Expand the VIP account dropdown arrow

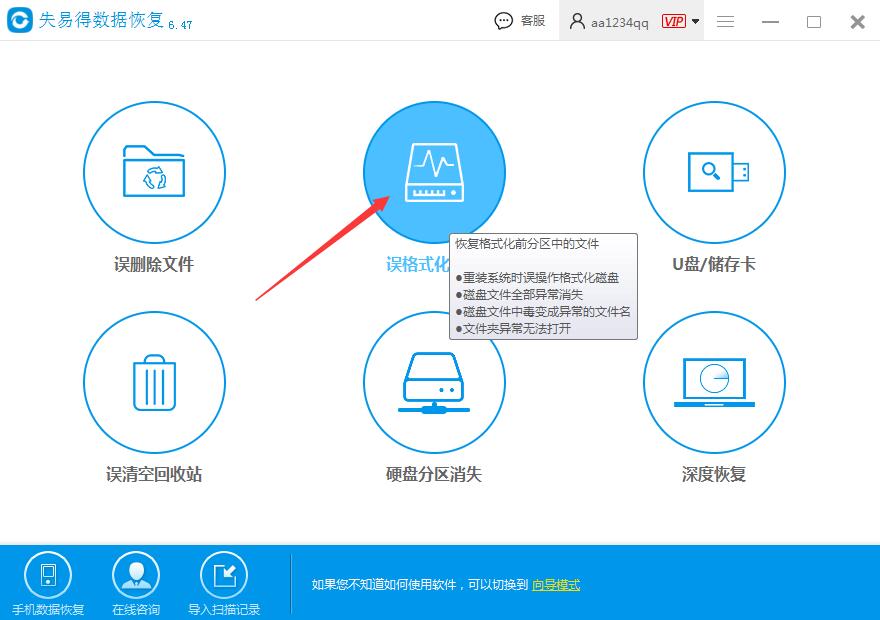tap(694, 20)
